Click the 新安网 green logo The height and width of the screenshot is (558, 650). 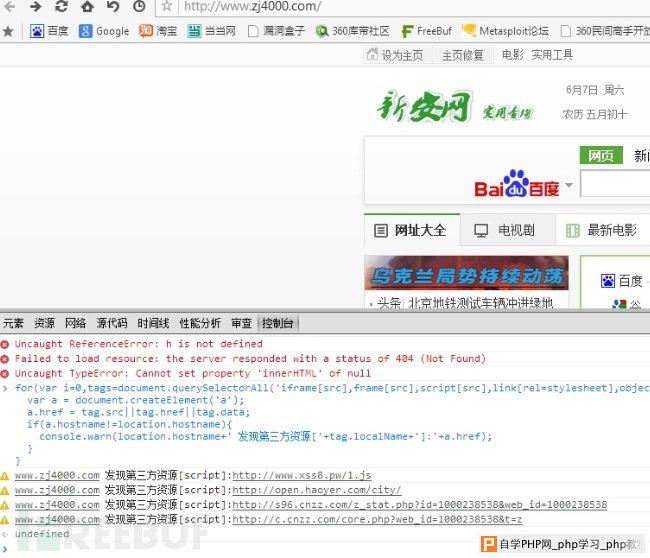tap(423, 107)
